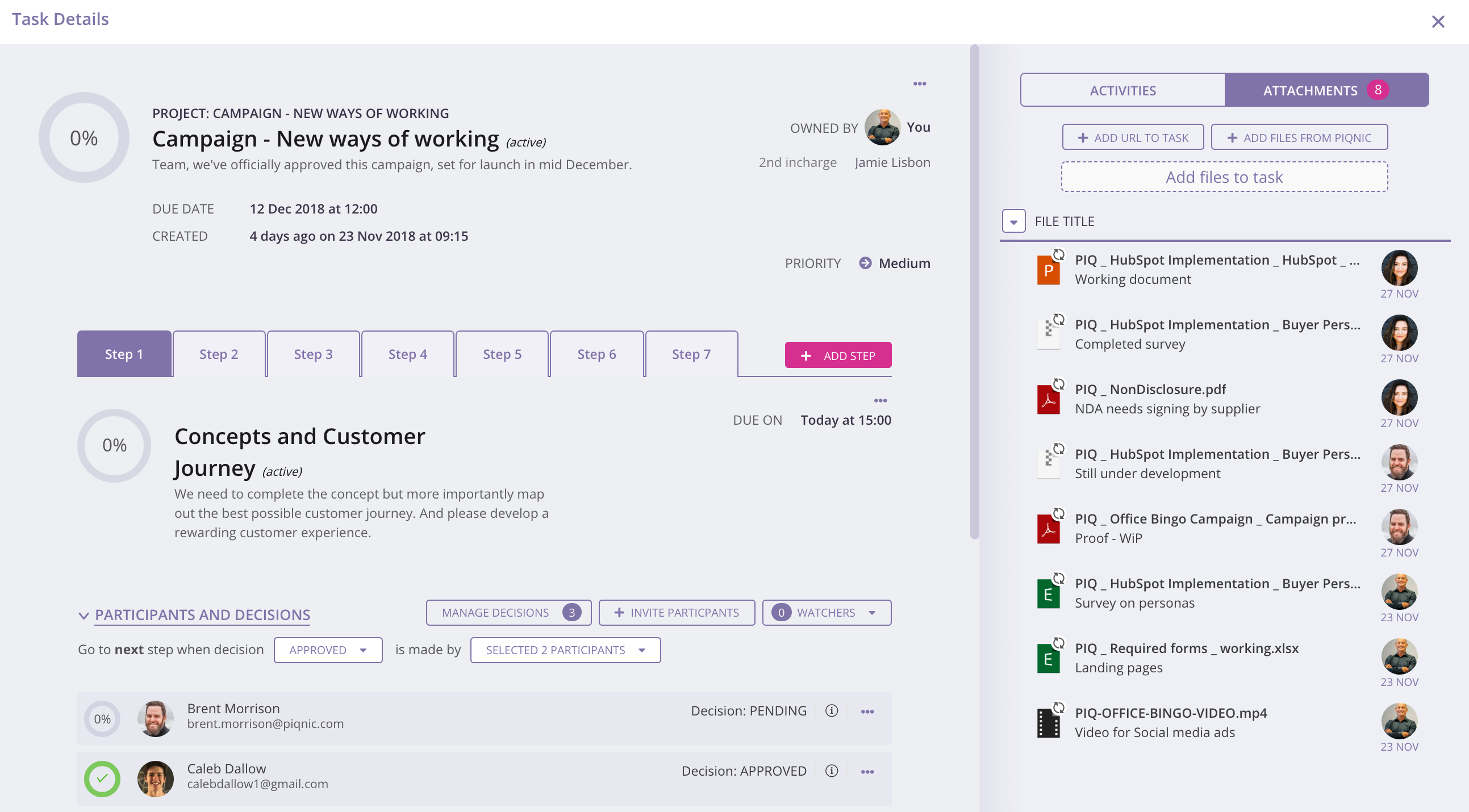
Task: Click Caleb Dallow's green approved checkmark circle
Action: [102, 778]
